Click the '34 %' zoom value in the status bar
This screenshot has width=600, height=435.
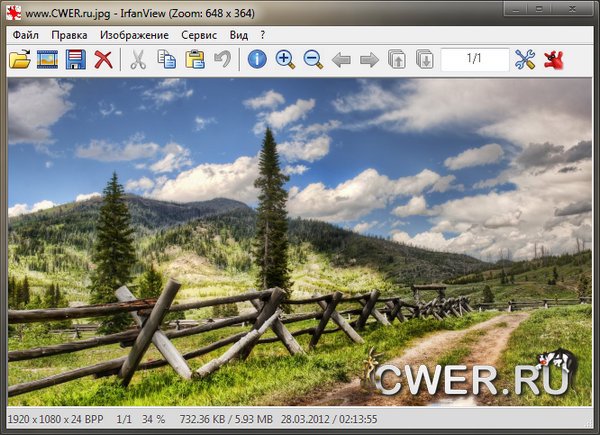[x=153, y=419]
